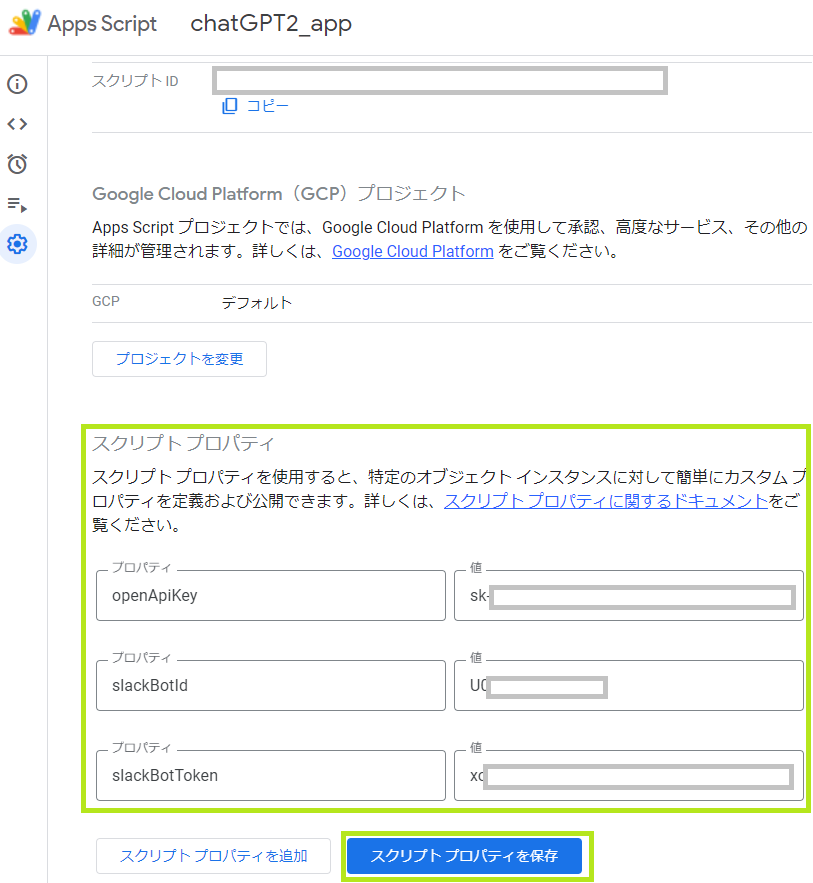Focus the openApiKey property name field
The width and height of the screenshot is (813, 883).
270,597
